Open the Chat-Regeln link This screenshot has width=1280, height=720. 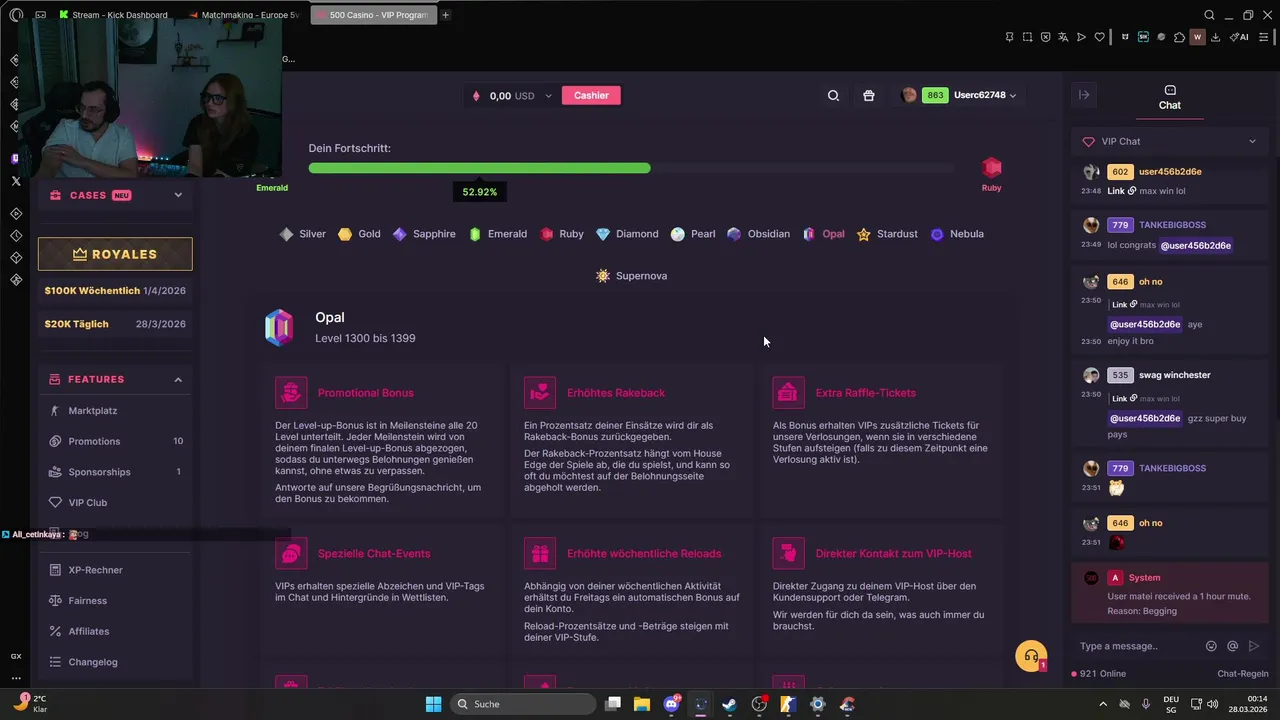[1242, 674]
